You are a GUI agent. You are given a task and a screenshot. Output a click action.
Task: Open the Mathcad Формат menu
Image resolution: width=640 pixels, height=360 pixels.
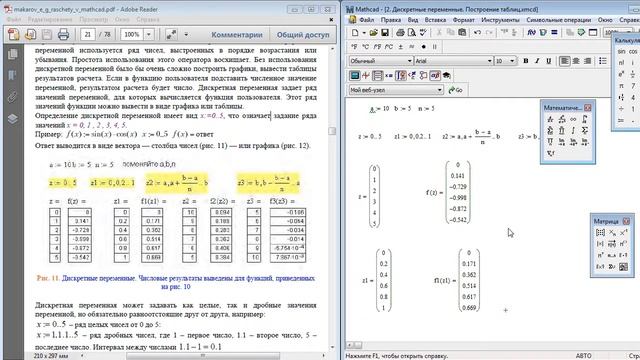(x=463, y=20)
